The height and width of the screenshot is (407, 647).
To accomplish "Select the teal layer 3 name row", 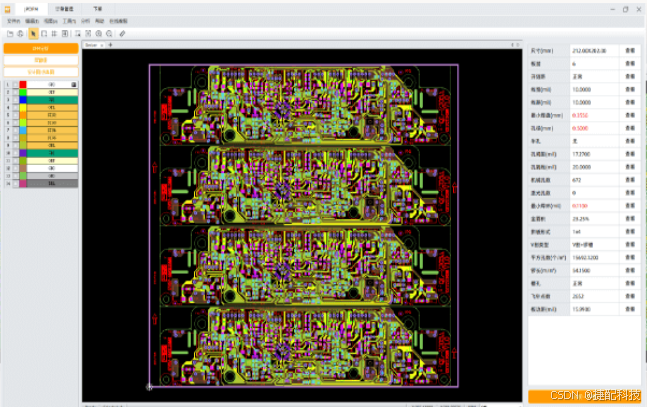I will (52, 100).
